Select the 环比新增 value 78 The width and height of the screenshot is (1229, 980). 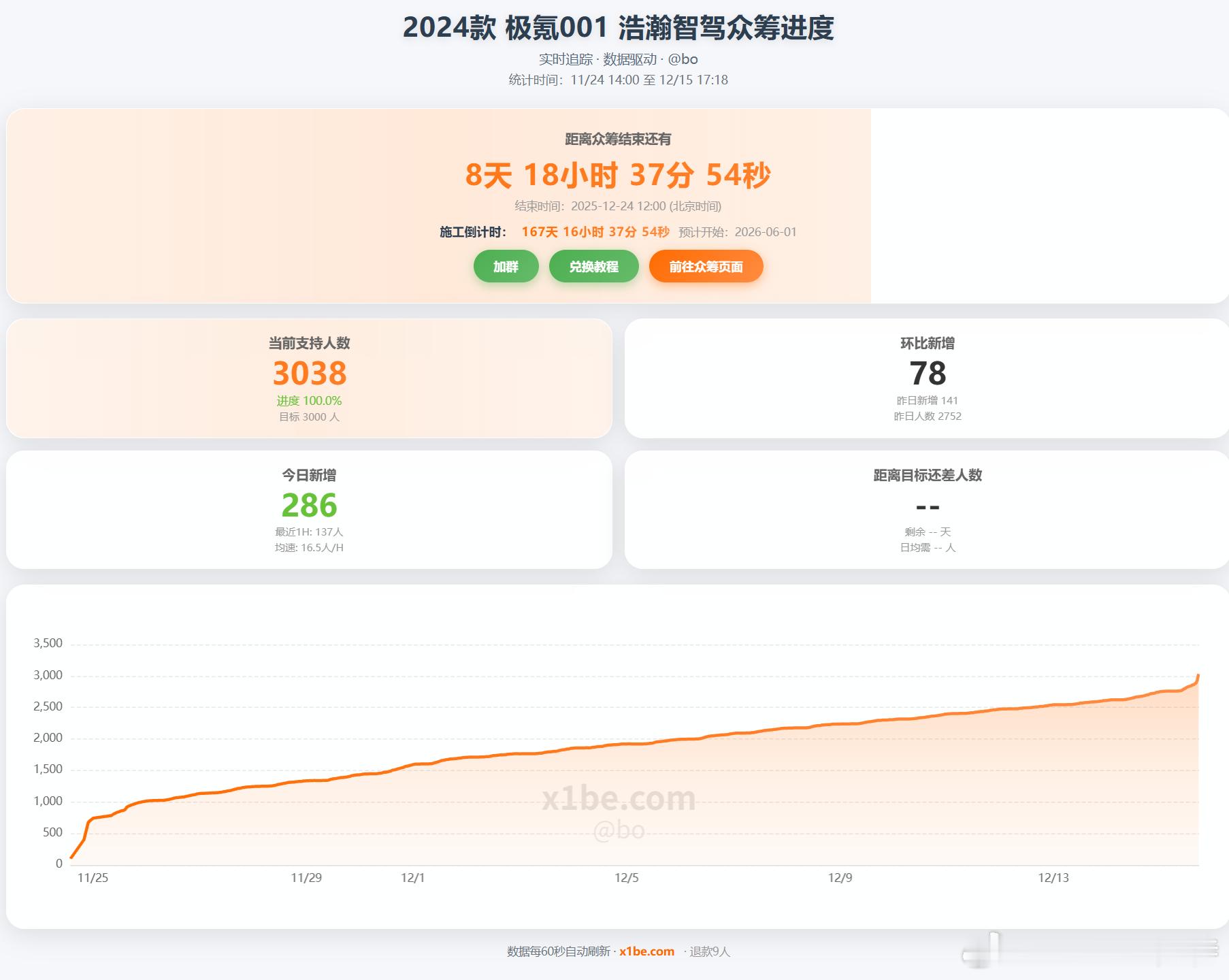pyautogui.click(x=928, y=373)
